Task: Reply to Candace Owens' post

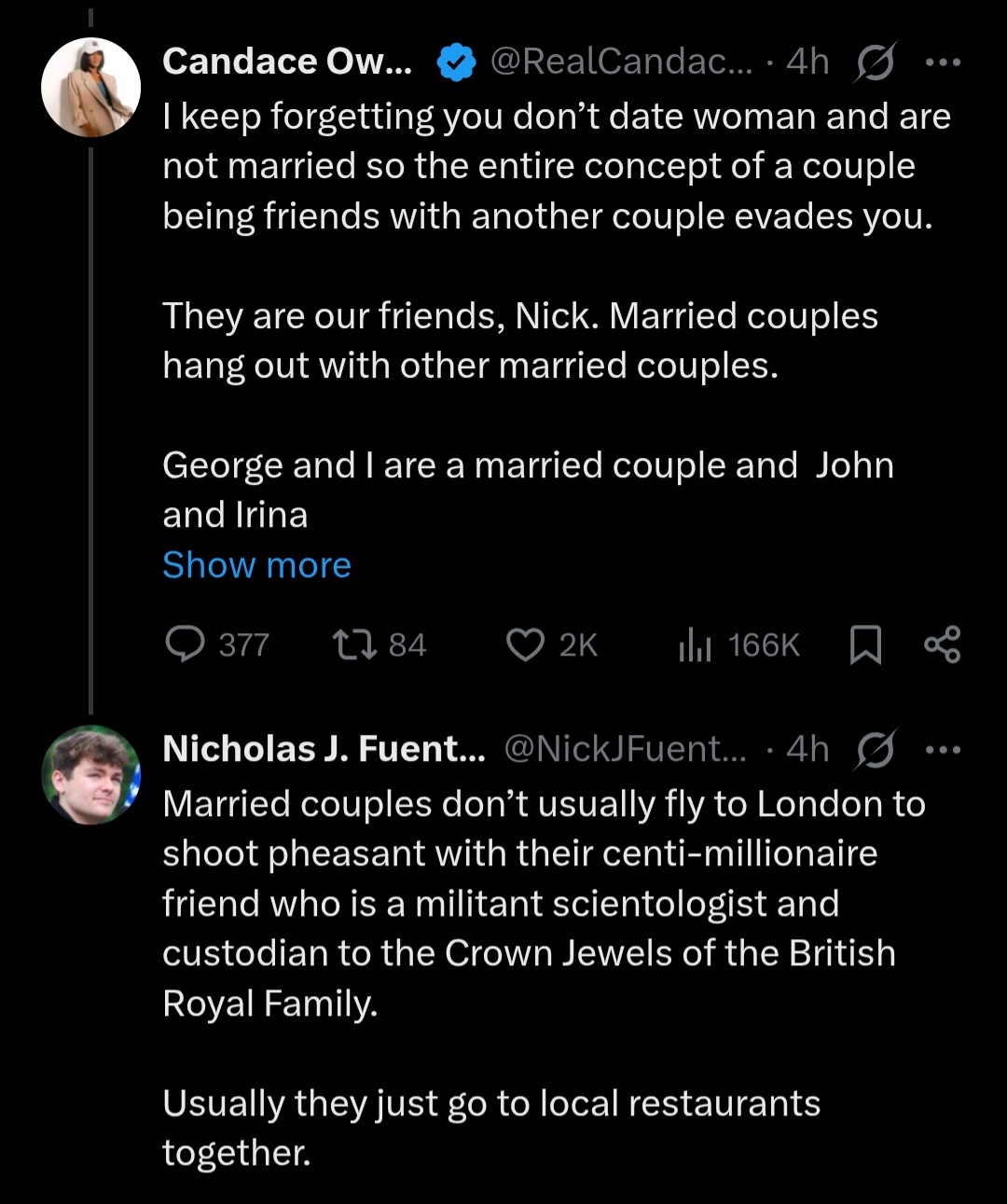Action: [186, 644]
